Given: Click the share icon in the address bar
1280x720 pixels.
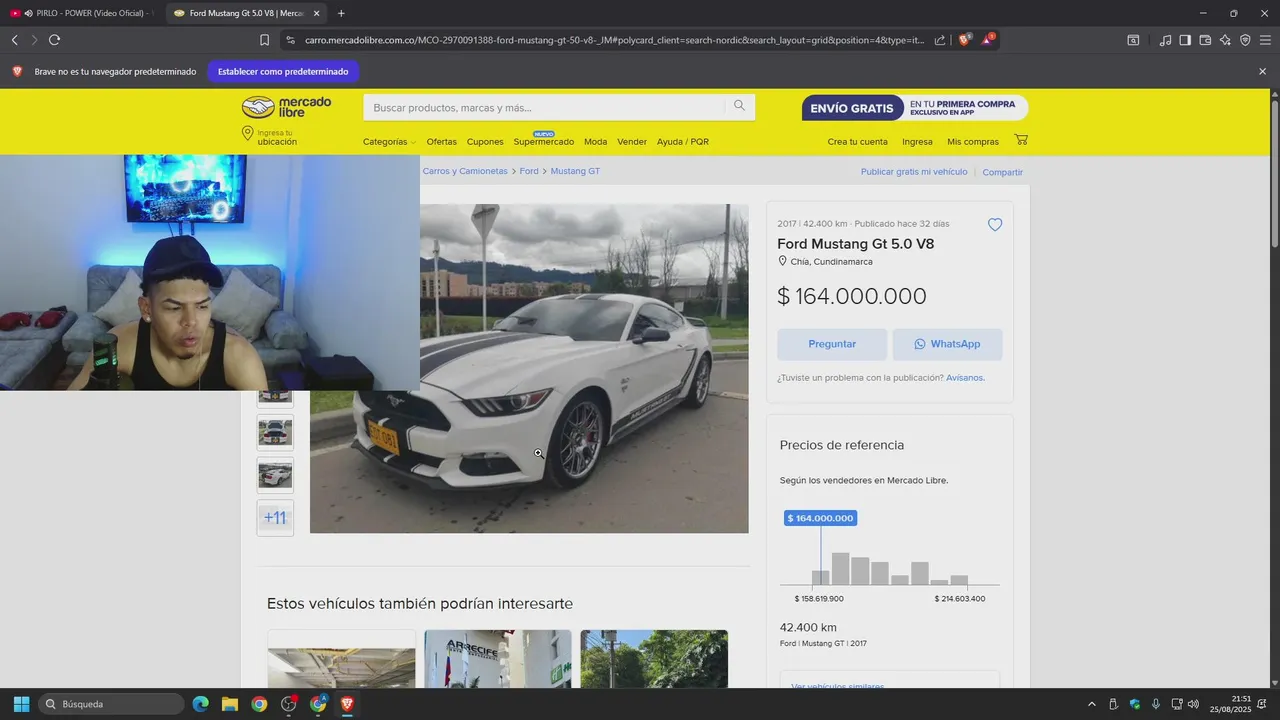Looking at the screenshot, I should (x=940, y=40).
